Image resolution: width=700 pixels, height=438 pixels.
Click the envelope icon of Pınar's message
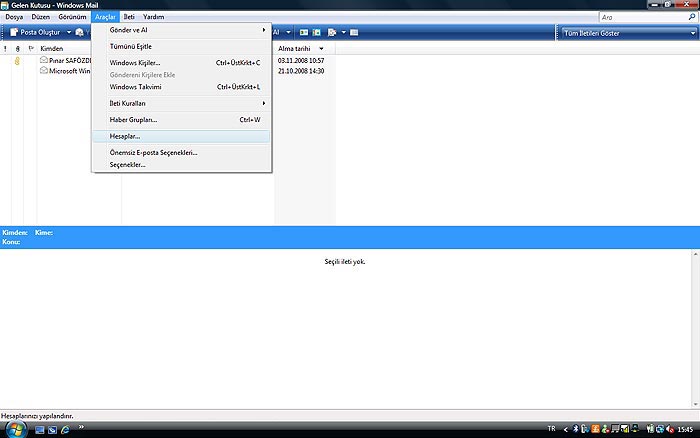44,60
